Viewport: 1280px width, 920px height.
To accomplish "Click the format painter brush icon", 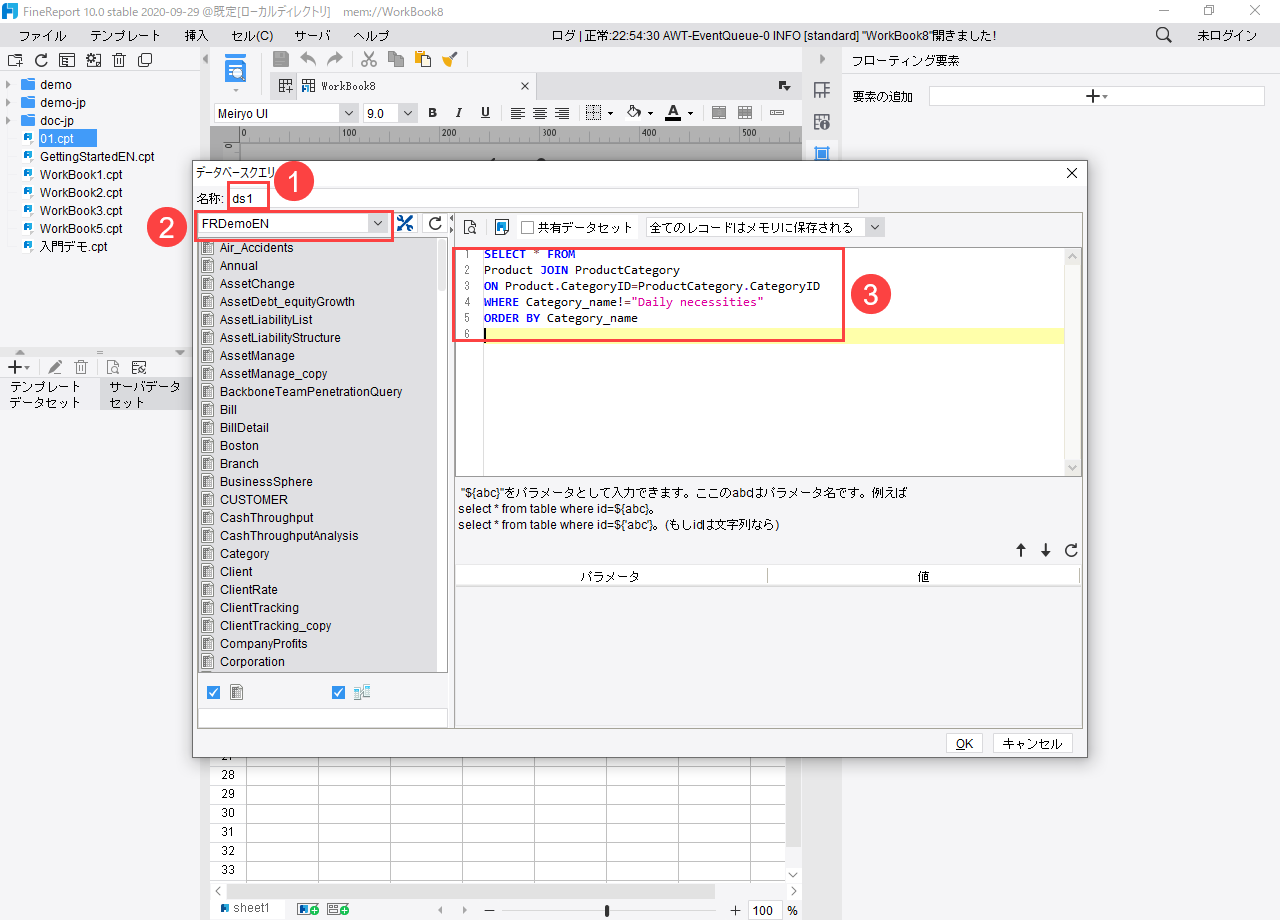I will (x=449, y=60).
